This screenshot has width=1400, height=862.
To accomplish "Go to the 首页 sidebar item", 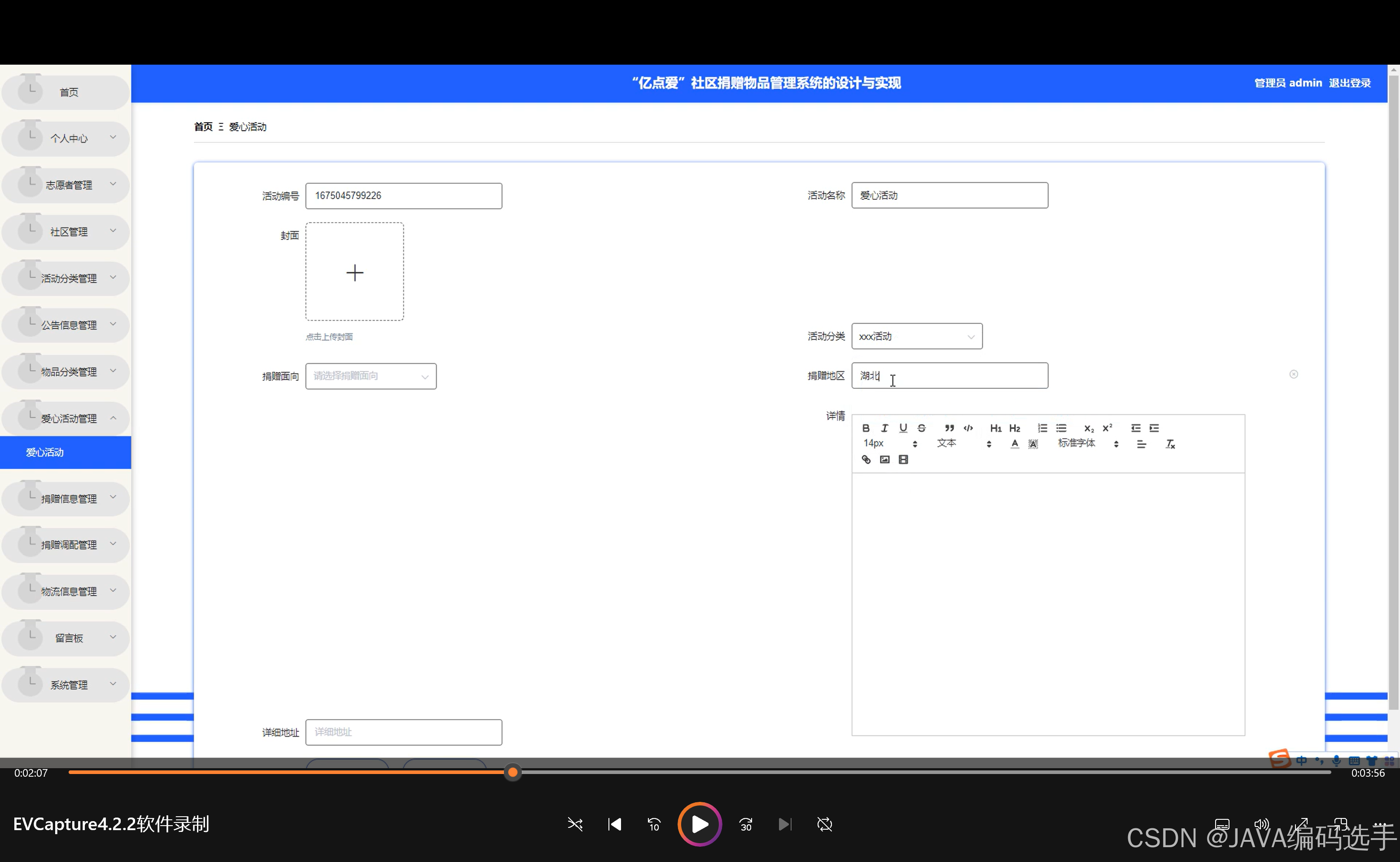I will [x=66, y=92].
